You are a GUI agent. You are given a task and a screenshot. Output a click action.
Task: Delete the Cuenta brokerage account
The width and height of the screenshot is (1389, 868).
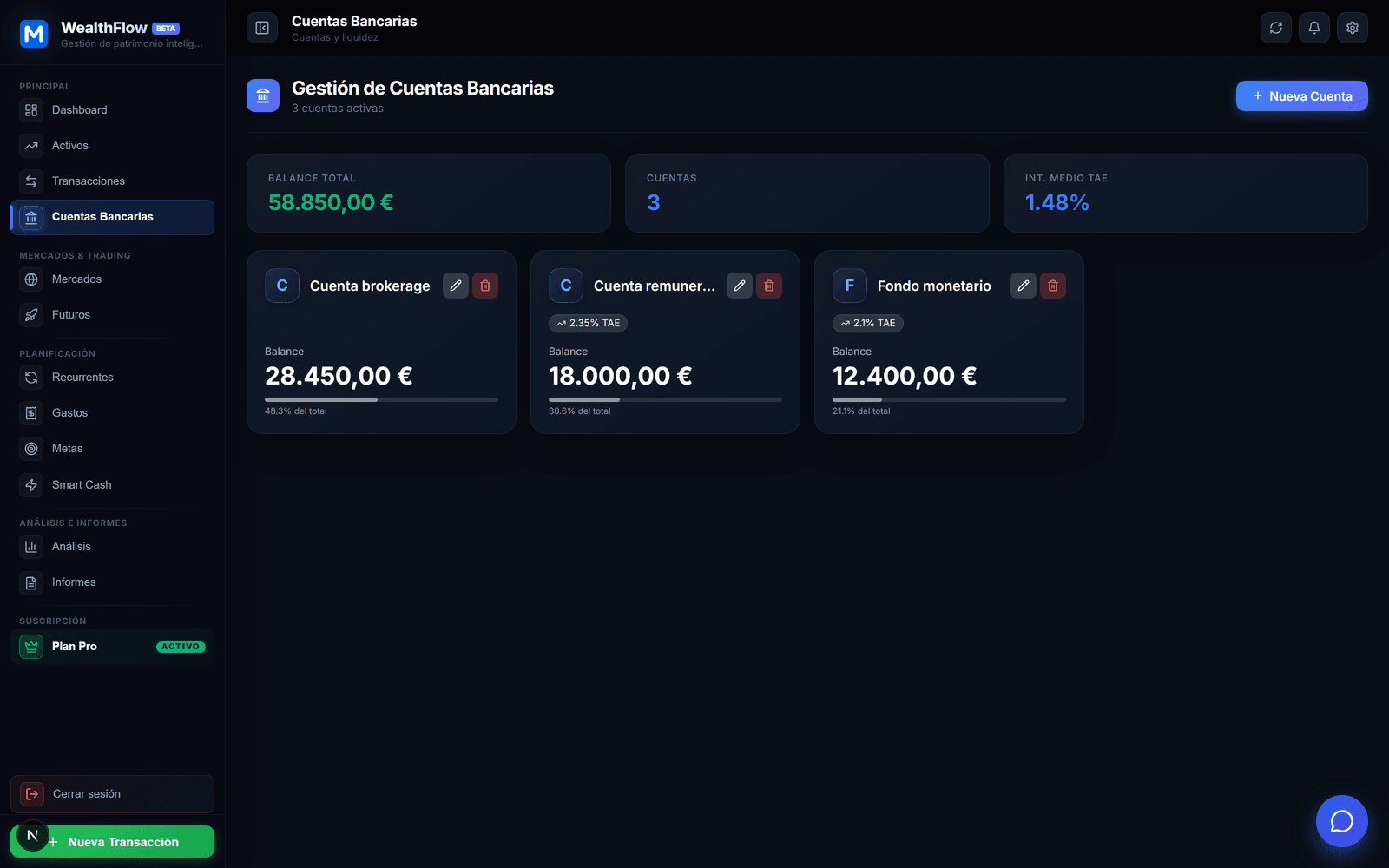[x=485, y=286]
